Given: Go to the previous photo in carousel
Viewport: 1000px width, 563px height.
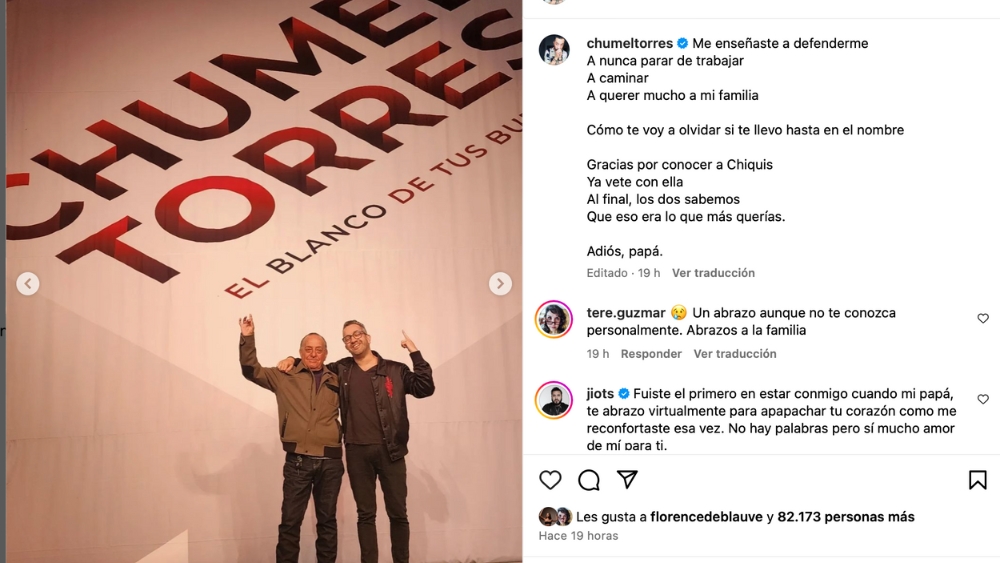Looking at the screenshot, I should (28, 283).
